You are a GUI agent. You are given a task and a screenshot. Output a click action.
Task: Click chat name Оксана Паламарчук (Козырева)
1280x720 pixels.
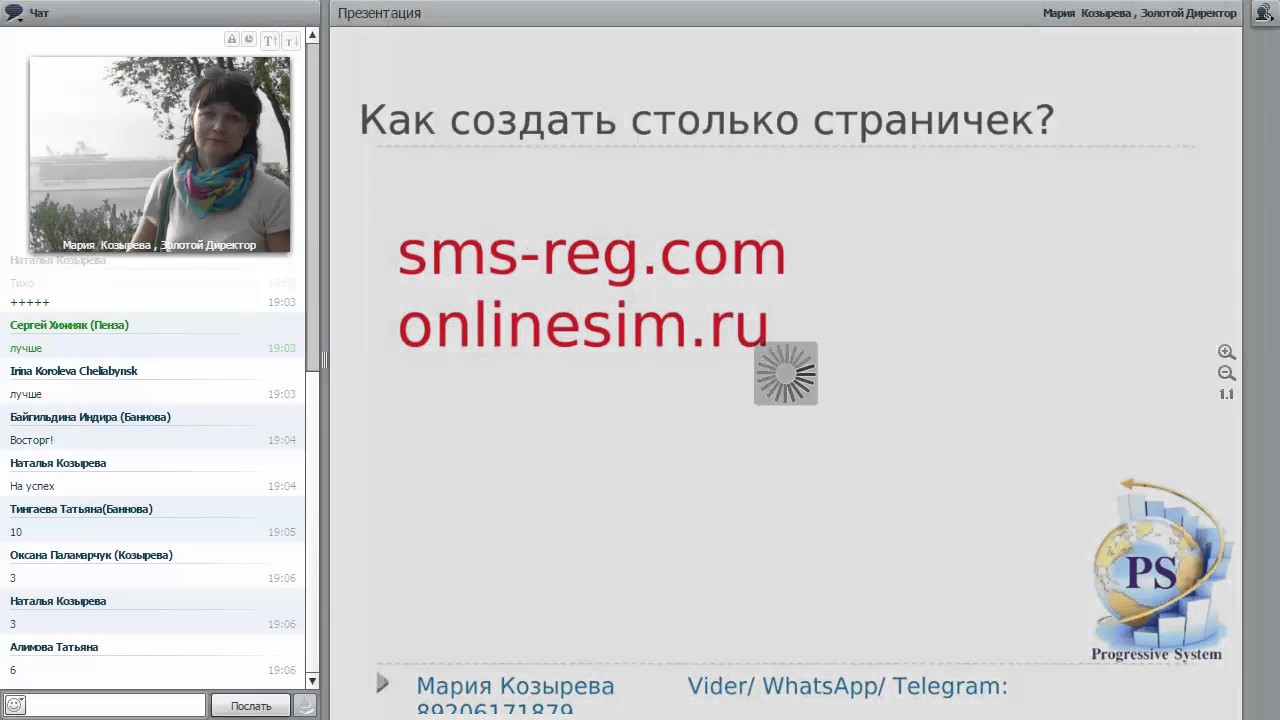91,555
